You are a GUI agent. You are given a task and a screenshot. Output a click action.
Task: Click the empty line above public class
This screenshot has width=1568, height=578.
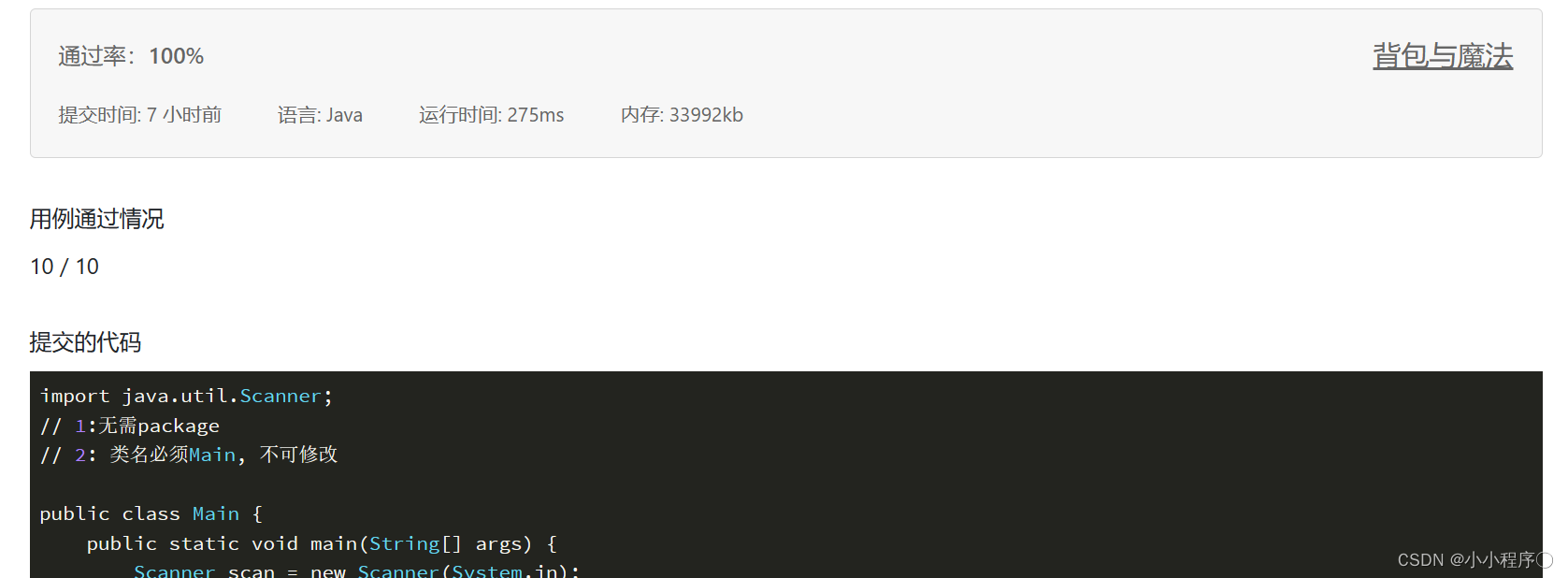pyautogui.click(x=785, y=484)
